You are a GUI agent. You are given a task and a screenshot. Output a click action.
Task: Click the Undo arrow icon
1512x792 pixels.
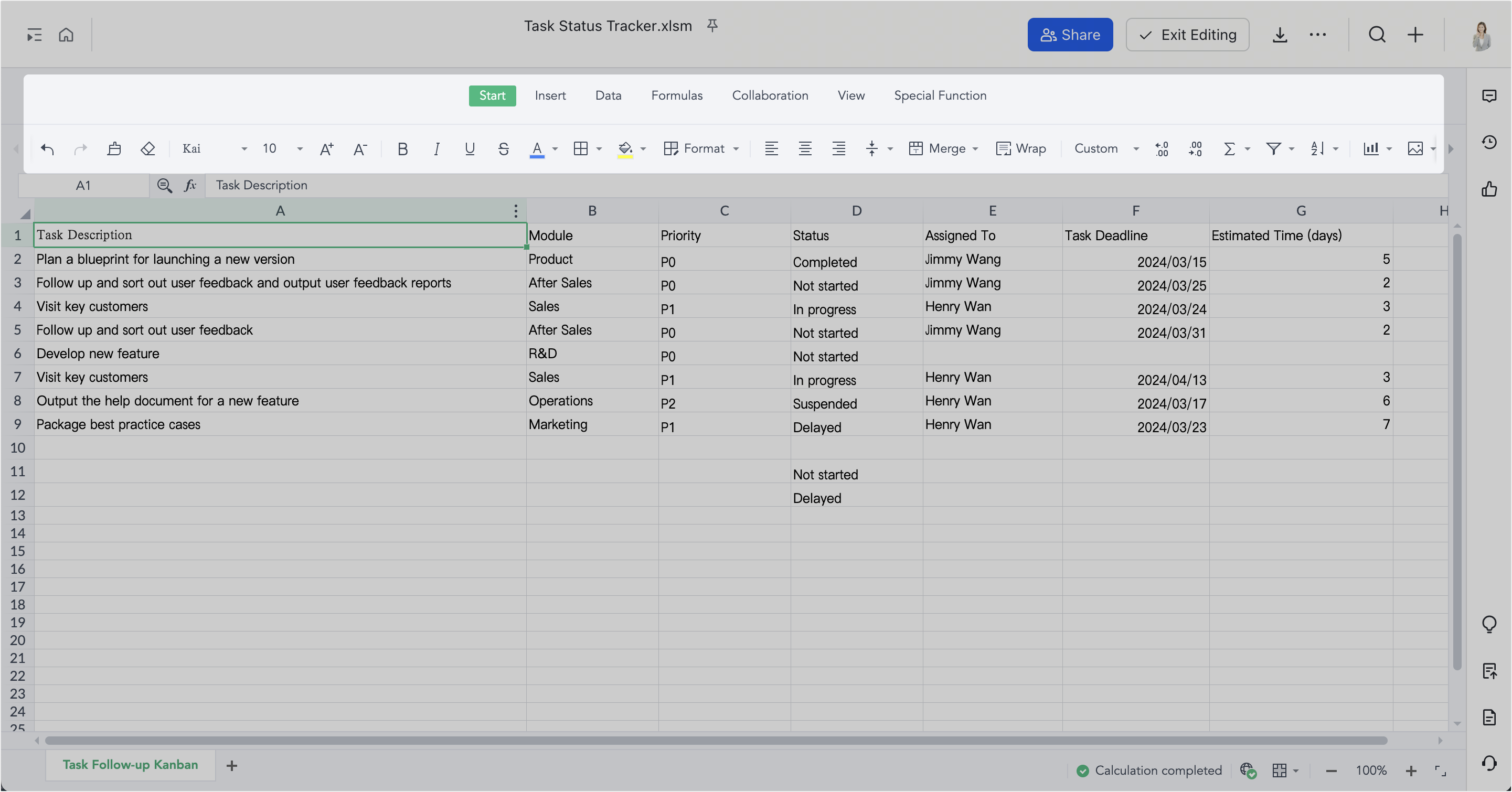pyautogui.click(x=48, y=149)
